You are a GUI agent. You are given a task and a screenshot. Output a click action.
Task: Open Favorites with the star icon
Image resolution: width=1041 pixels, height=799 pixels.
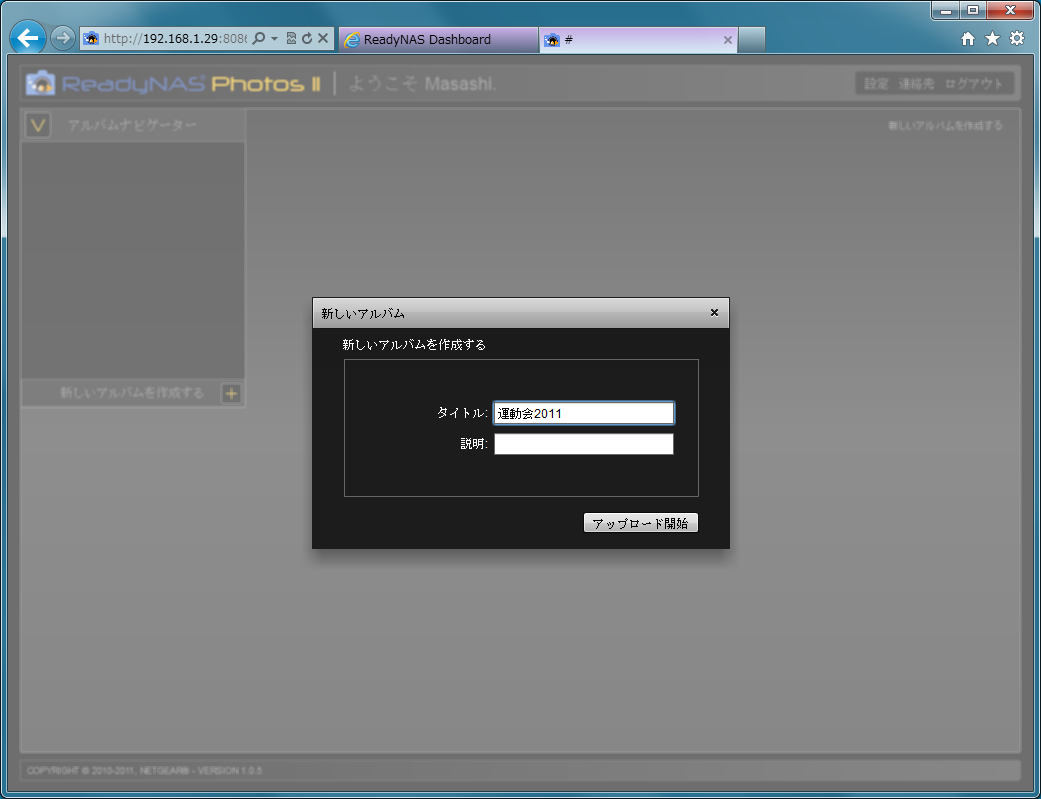click(x=992, y=39)
